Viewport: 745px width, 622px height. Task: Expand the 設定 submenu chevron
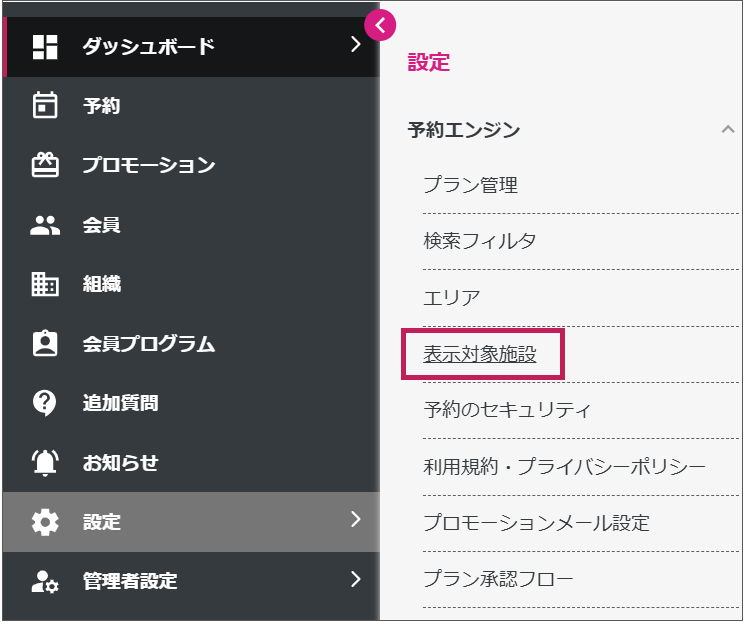(x=356, y=519)
